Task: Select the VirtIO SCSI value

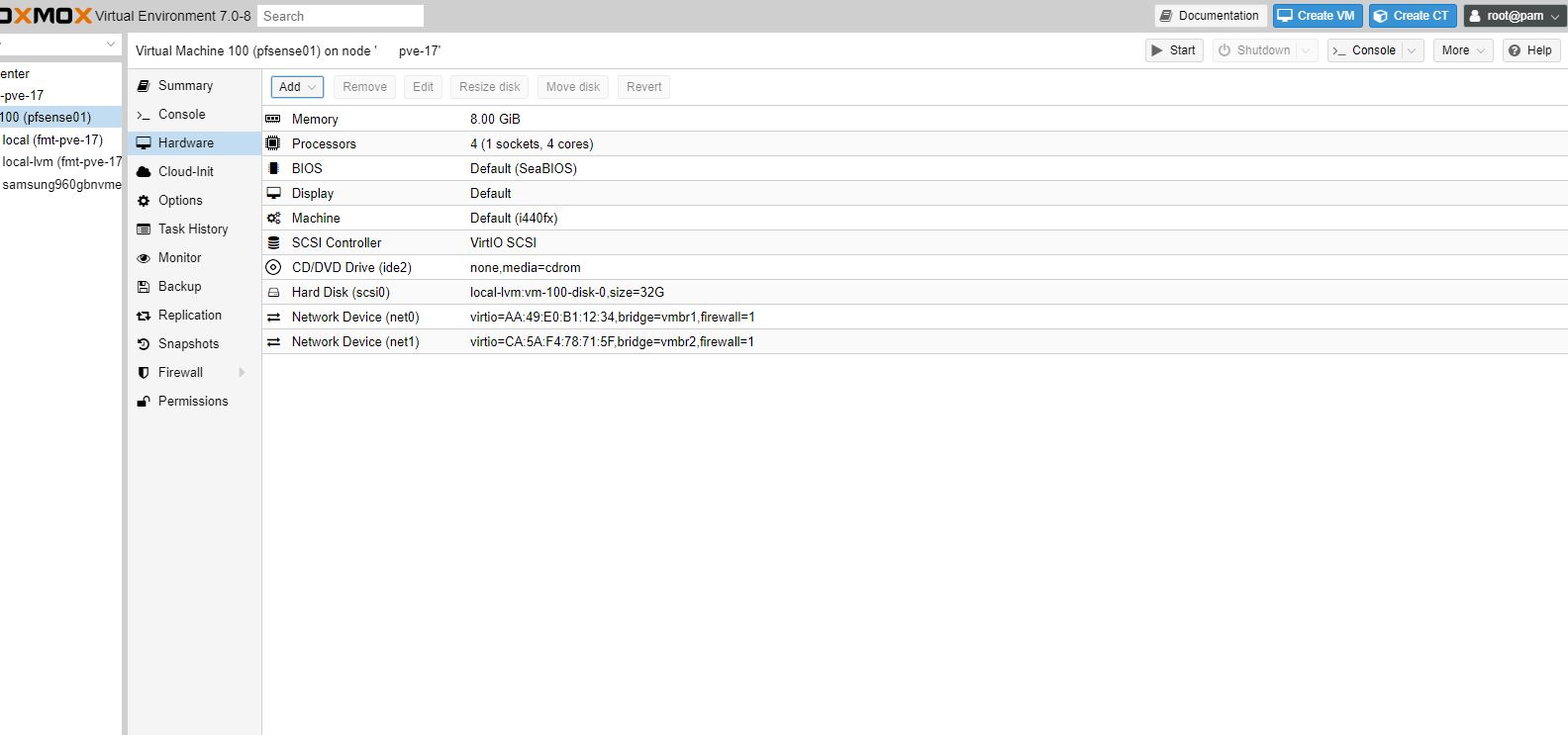Action: (x=503, y=242)
